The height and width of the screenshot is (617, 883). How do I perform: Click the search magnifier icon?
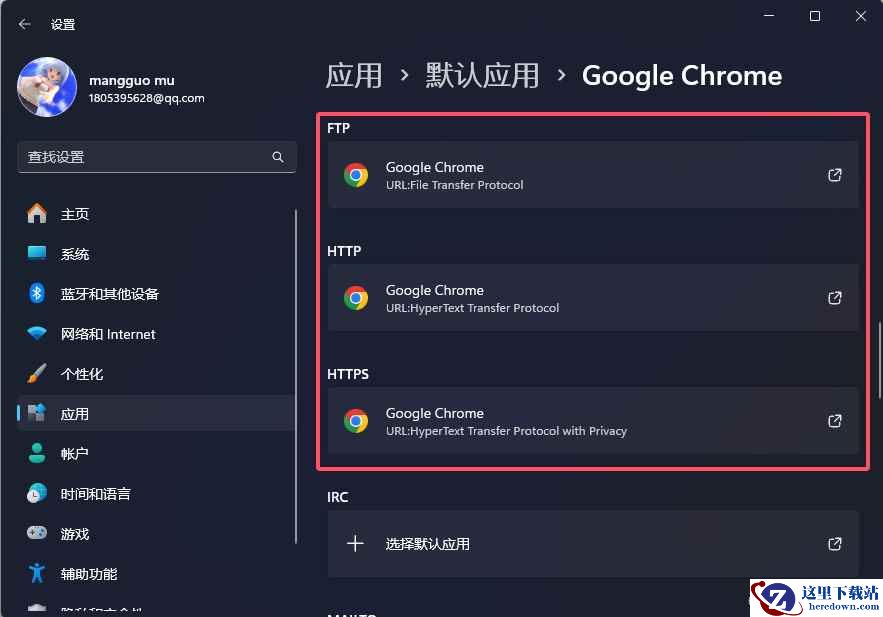point(278,157)
